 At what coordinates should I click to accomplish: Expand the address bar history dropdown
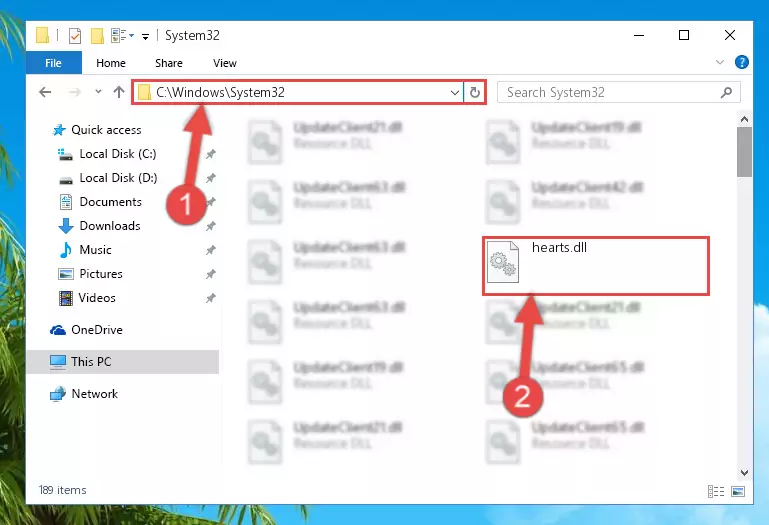coord(455,92)
